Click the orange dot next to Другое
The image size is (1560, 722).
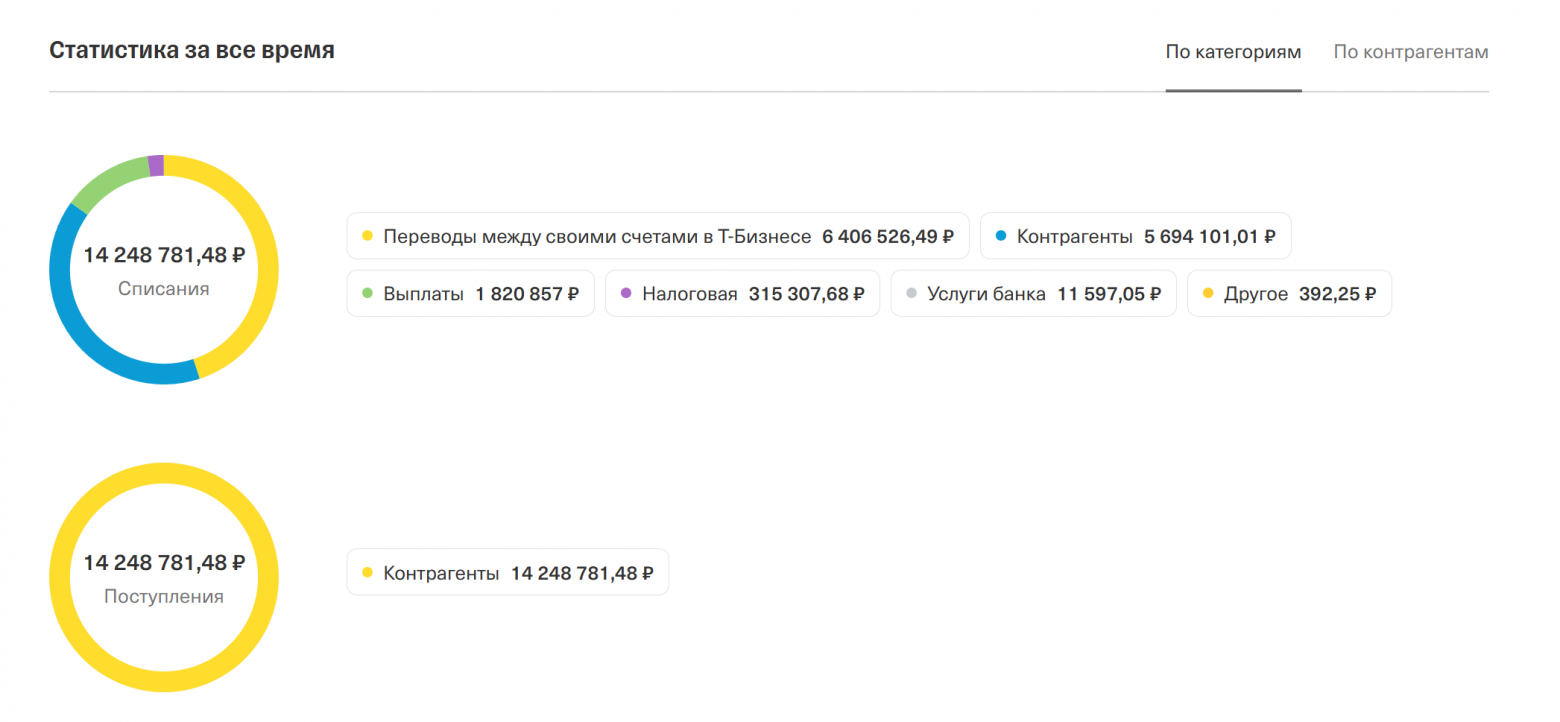pos(1208,294)
